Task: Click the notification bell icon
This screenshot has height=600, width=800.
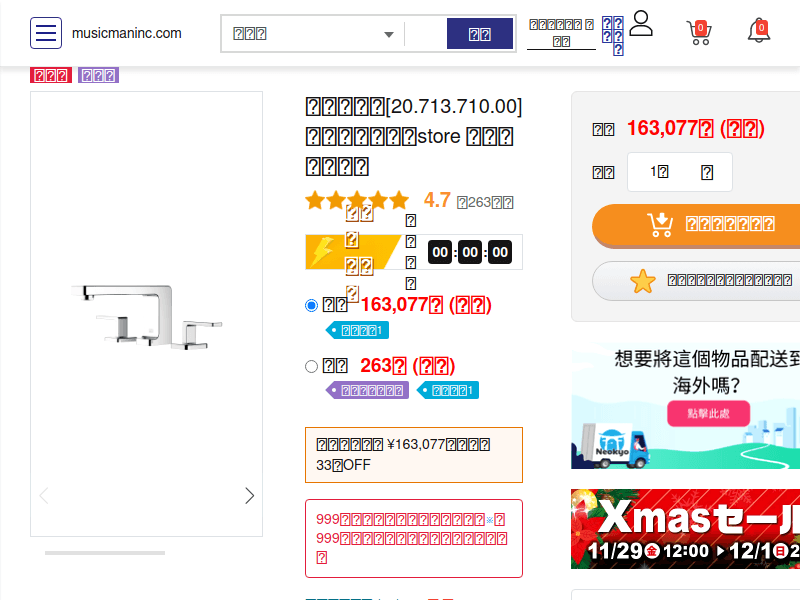Action: pyautogui.click(x=760, y=32)
